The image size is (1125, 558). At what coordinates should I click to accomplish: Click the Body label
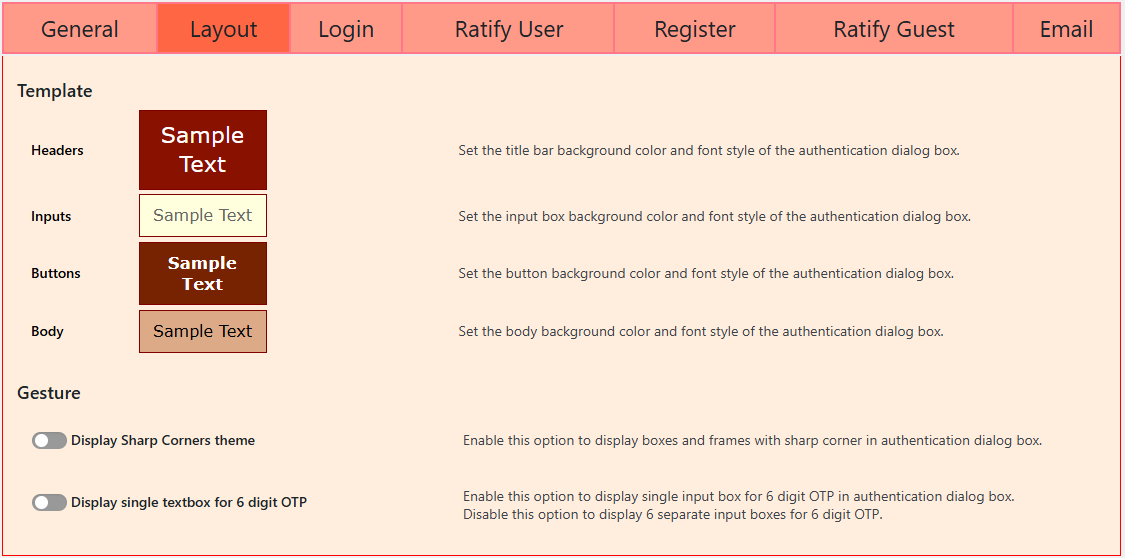click(x=47, y=331)
